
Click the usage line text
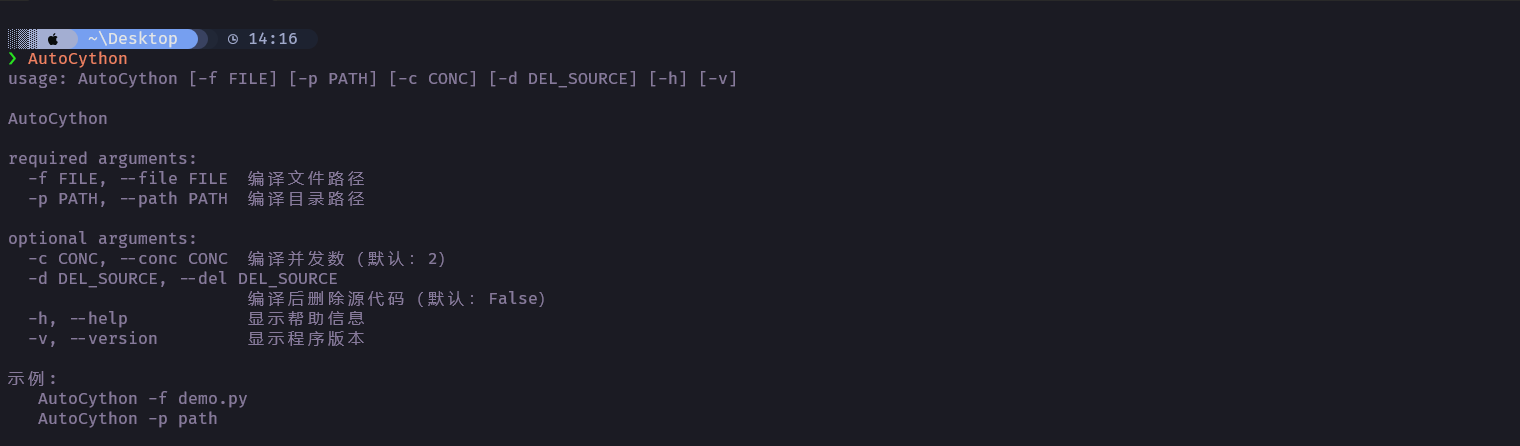coord(373,79)
